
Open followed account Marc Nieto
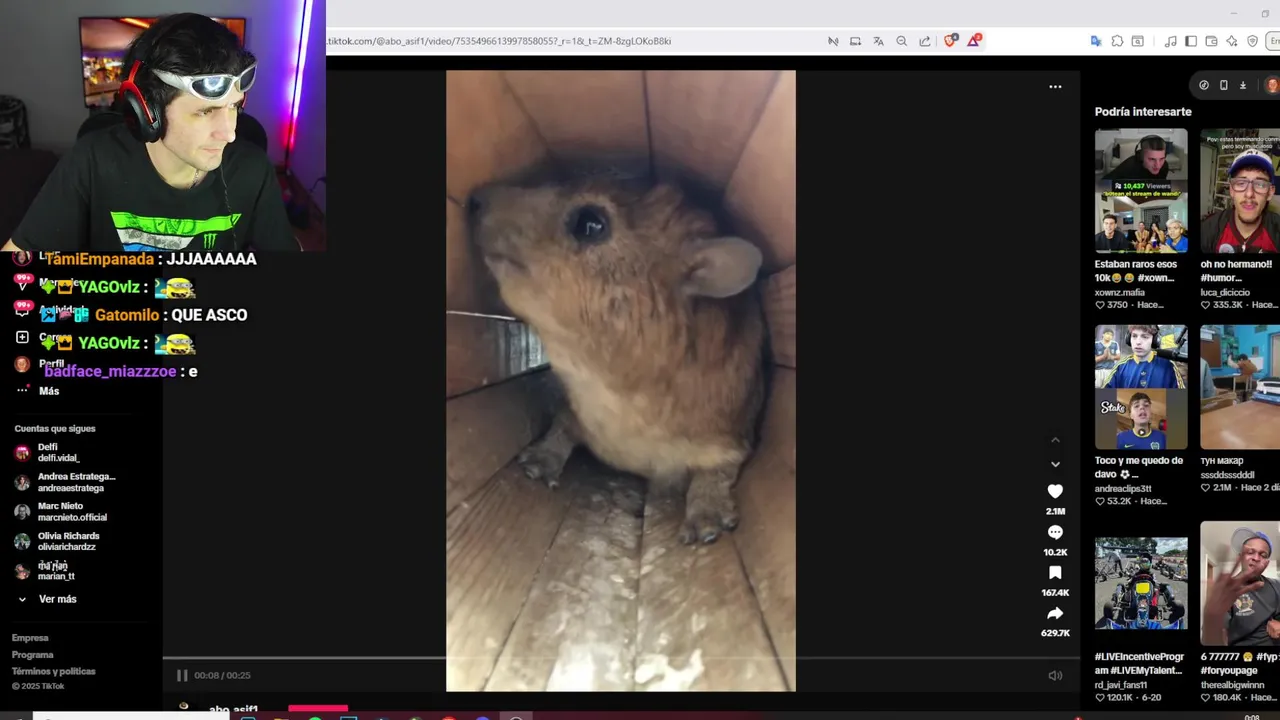point(61,512)
